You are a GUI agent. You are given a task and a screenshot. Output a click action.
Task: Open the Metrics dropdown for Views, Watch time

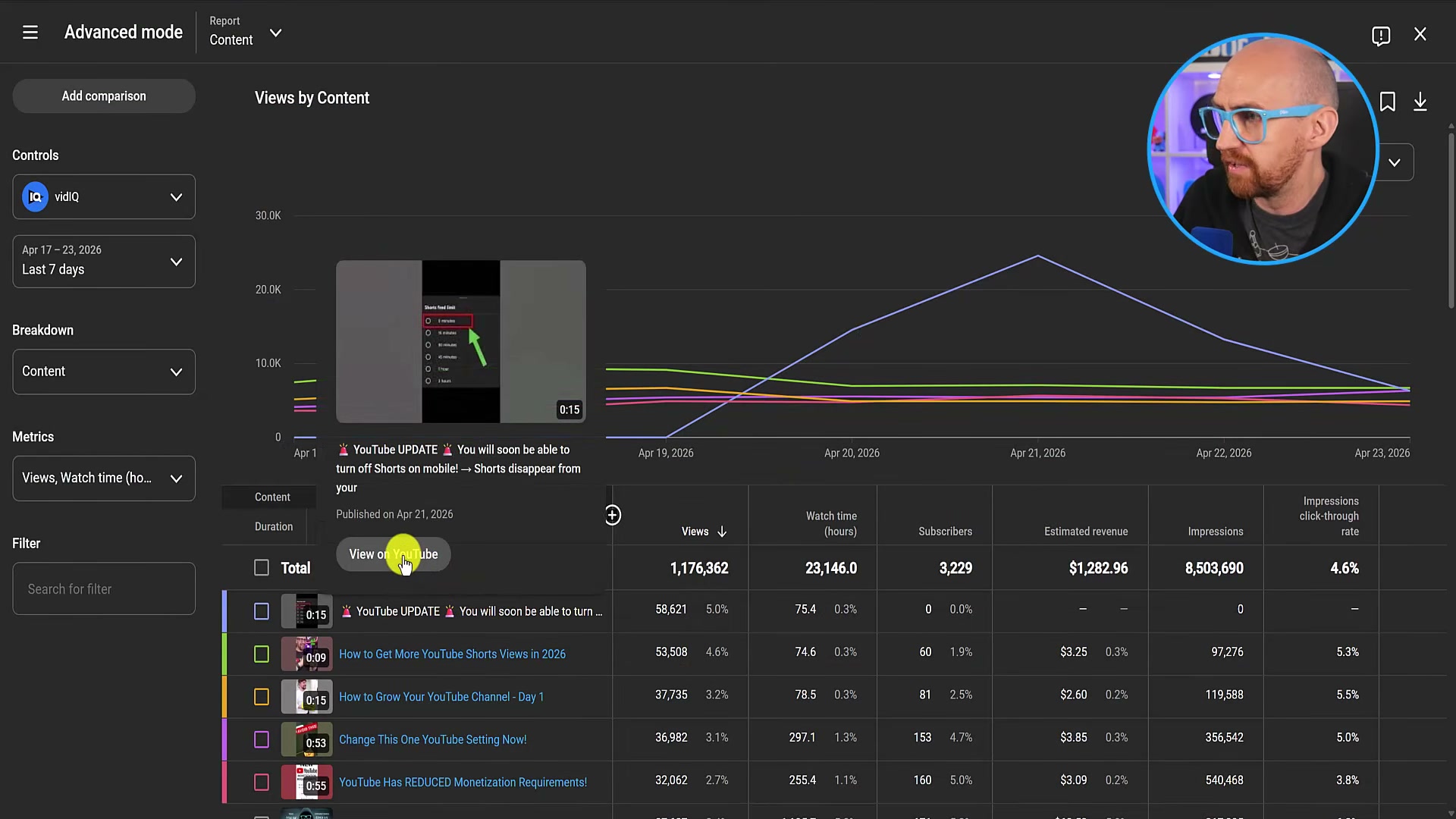pos(104,479)
